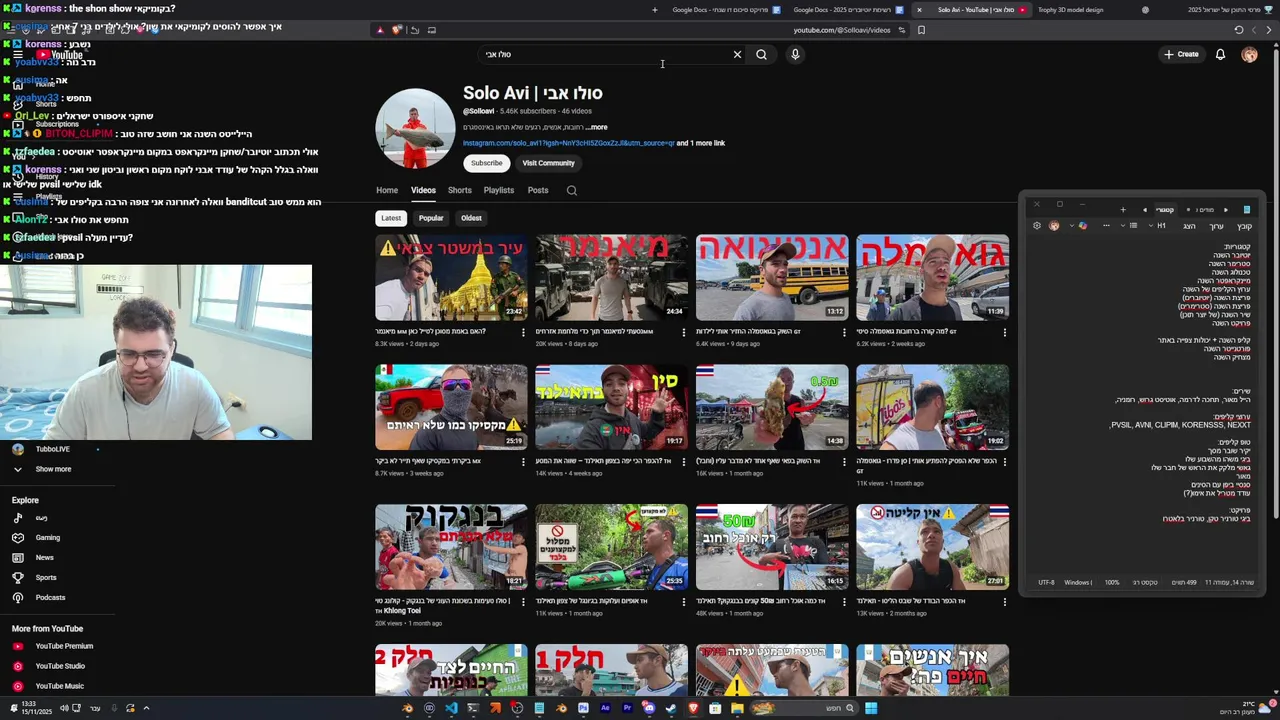Open After Effects from the taskbar

tap(605, 708)
